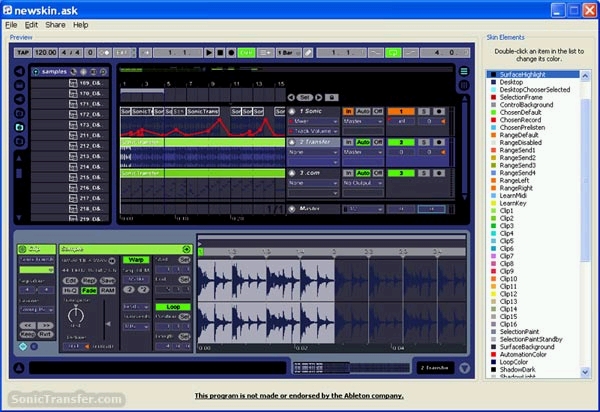This screenshot has height=412, width=600.
Task: Click the clip activator icon in Clip header
Action: (22, 249)
